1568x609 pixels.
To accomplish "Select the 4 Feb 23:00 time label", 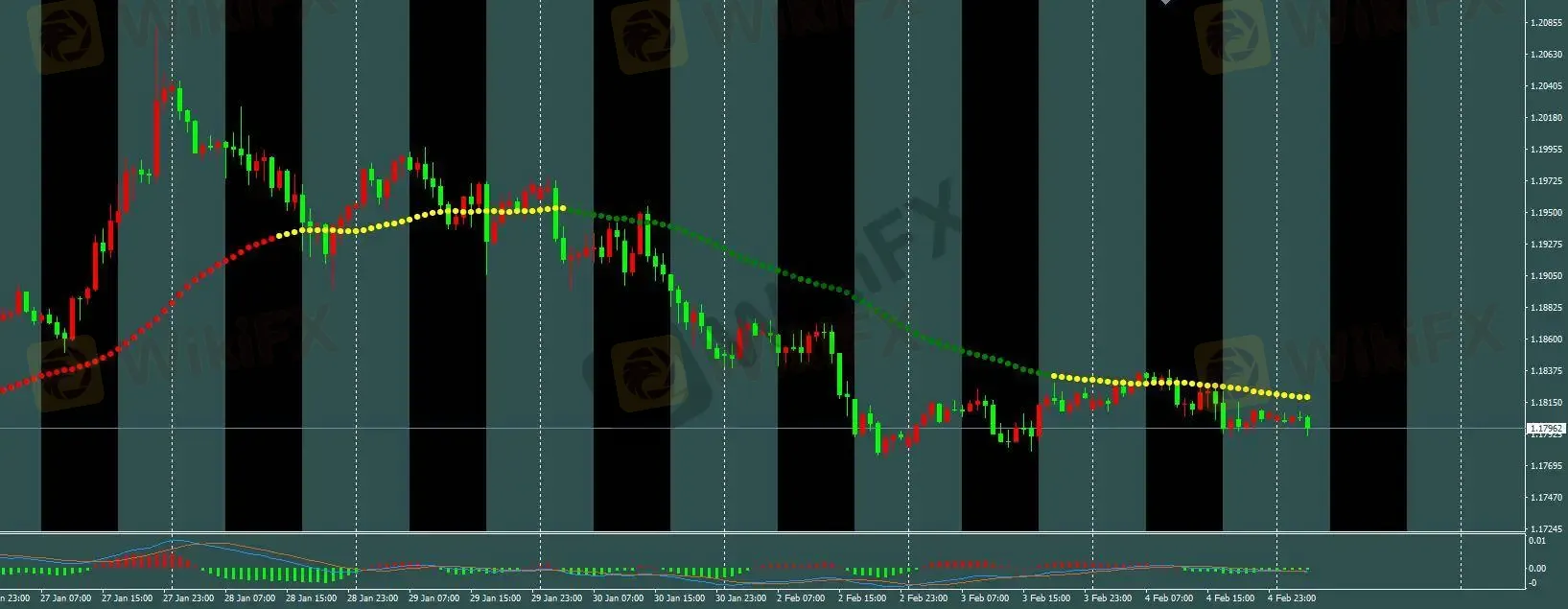I will pos(1292,598).
